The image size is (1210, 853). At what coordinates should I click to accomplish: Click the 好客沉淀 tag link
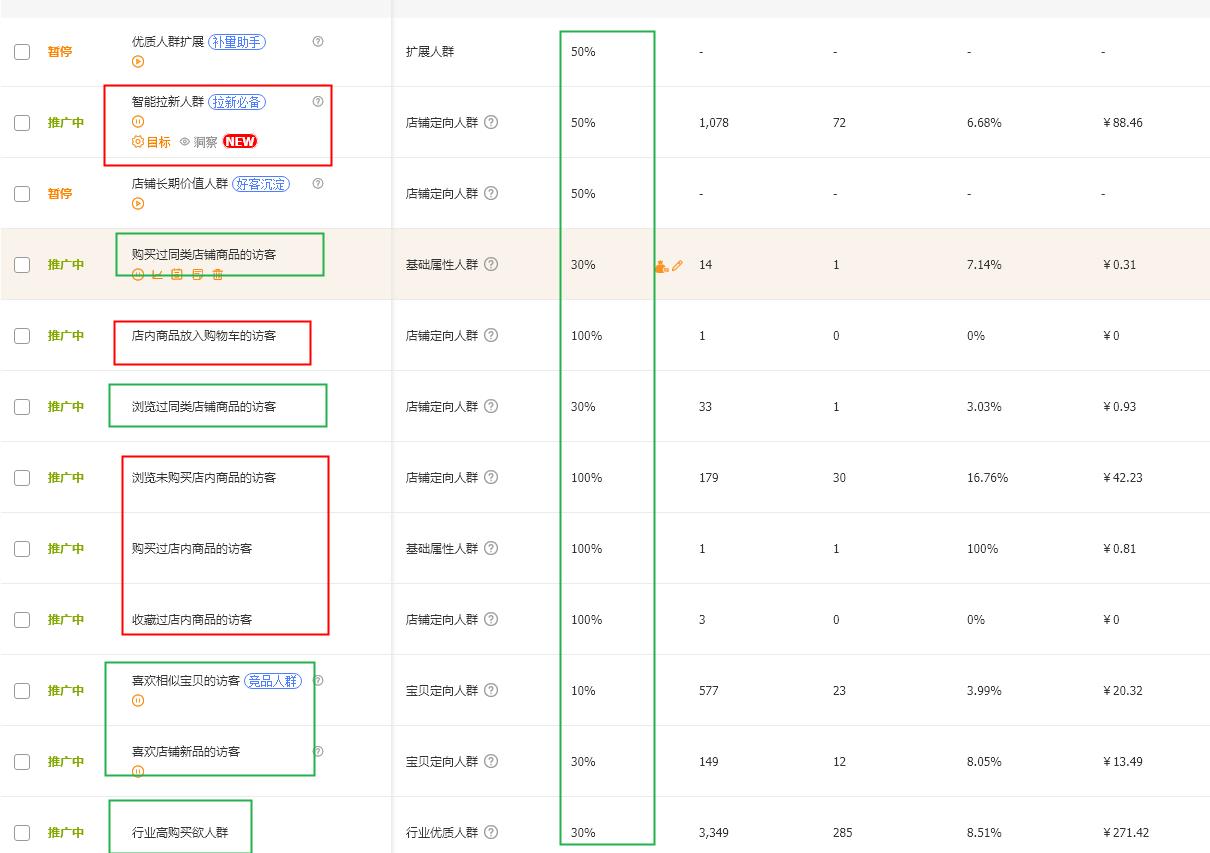pyautogui.click(x=262, y=184)
